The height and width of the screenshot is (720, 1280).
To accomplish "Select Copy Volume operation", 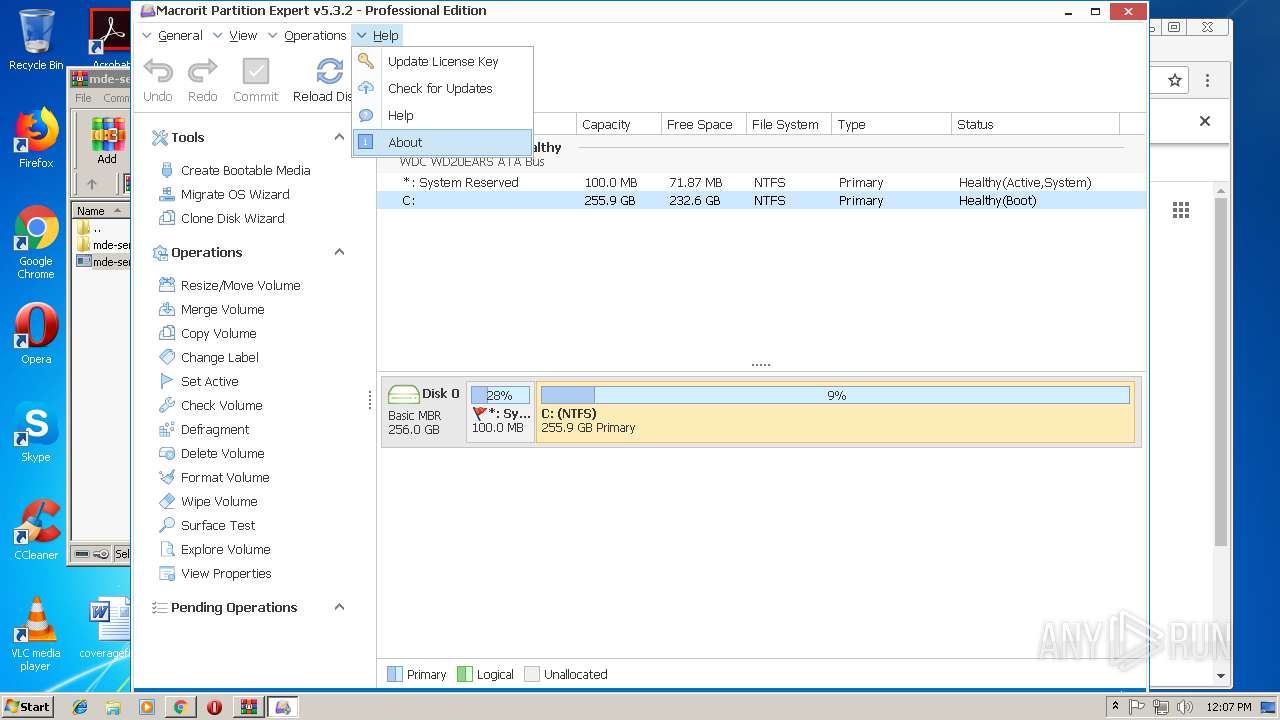I will pyautogui.click(x=208, y=333).
